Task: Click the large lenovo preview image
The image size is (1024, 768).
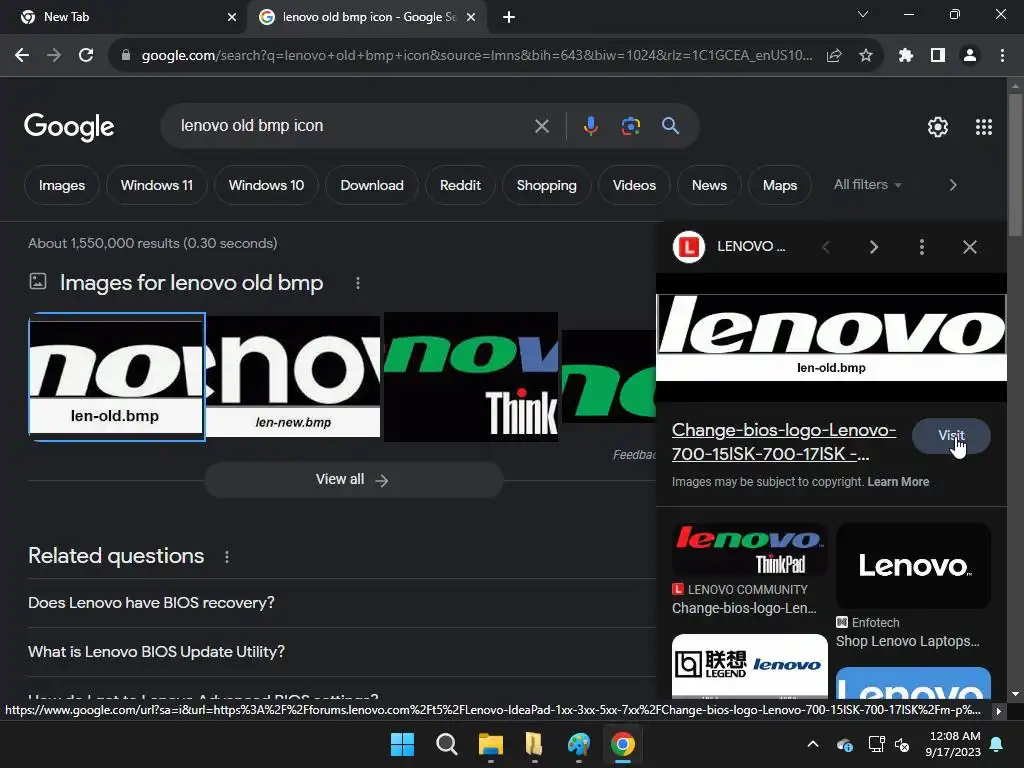Action: point(831,337)
